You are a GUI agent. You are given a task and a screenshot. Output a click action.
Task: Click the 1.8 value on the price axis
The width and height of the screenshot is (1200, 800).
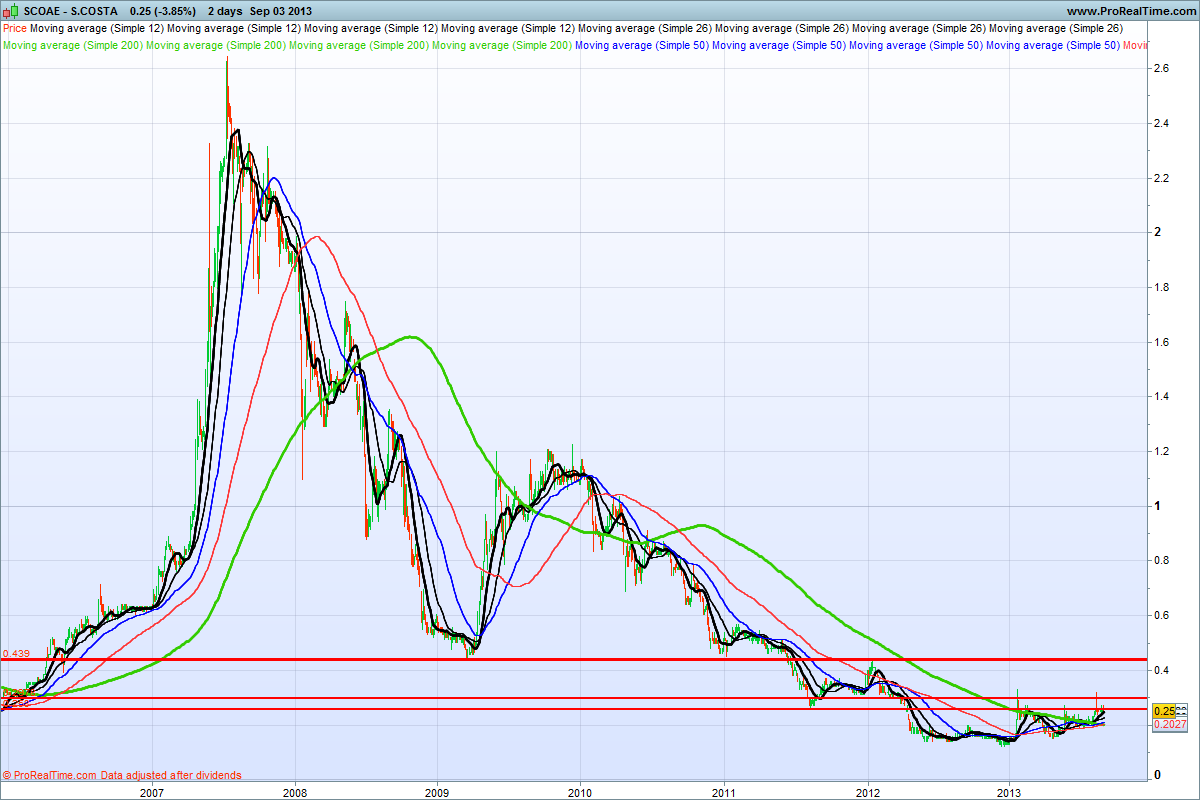(x=1162, y=287)
